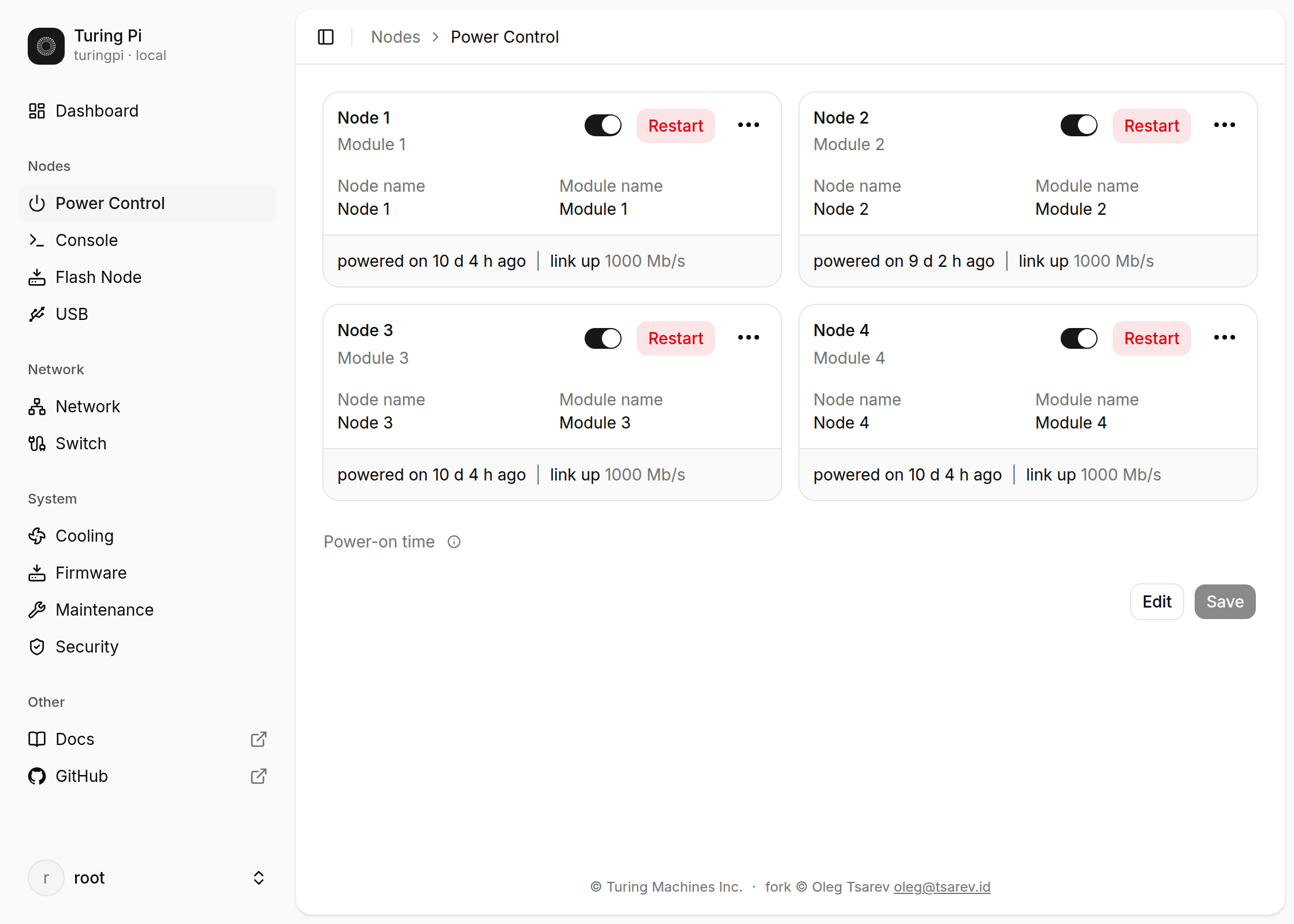Open Node 3 more options menu
Image resolution: width=1294 pixels, height=924 pixels.
coord(749,338)
